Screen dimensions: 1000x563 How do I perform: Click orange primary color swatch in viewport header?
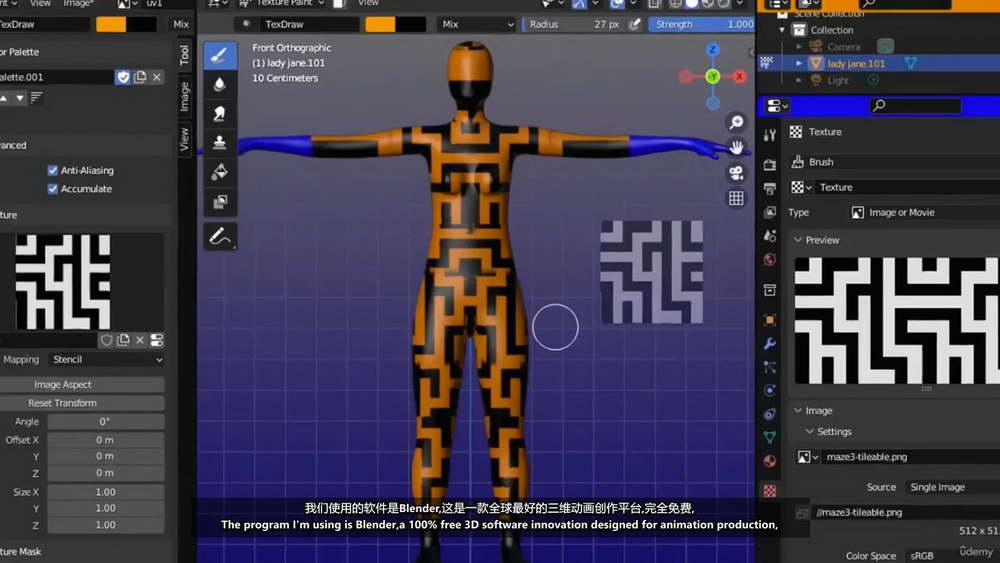[380, 24]
